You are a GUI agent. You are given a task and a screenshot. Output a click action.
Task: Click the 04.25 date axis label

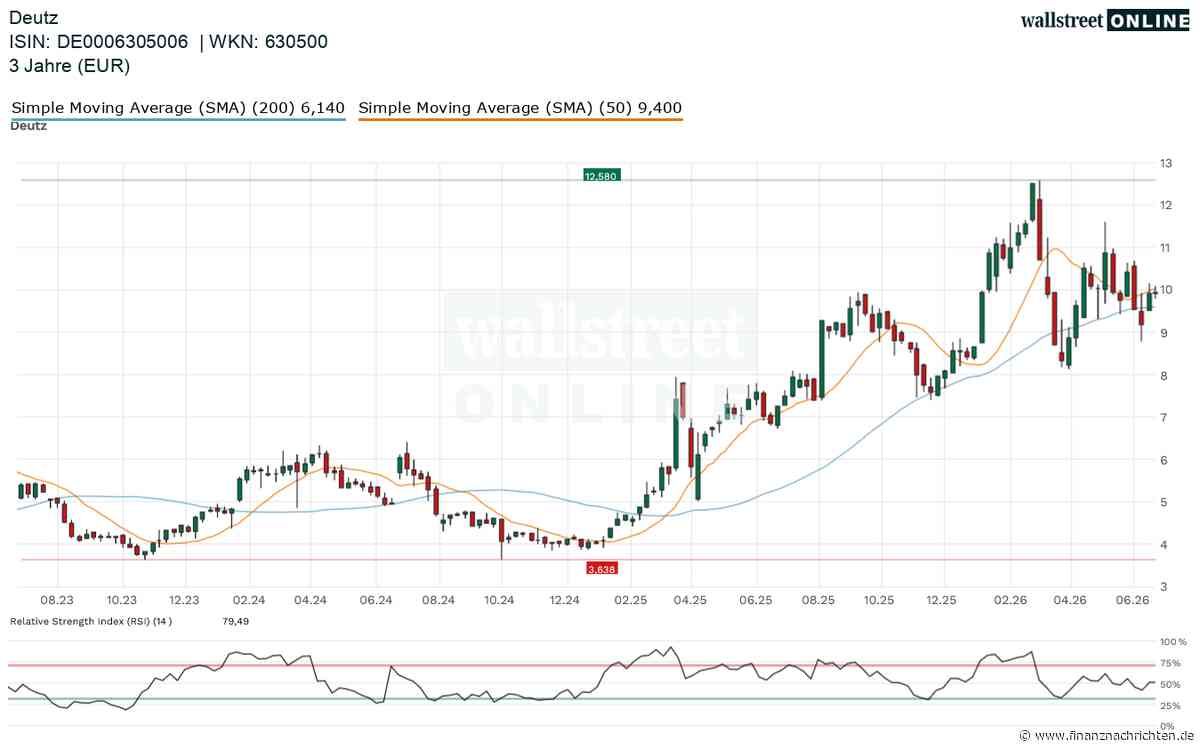pos(691,600)
